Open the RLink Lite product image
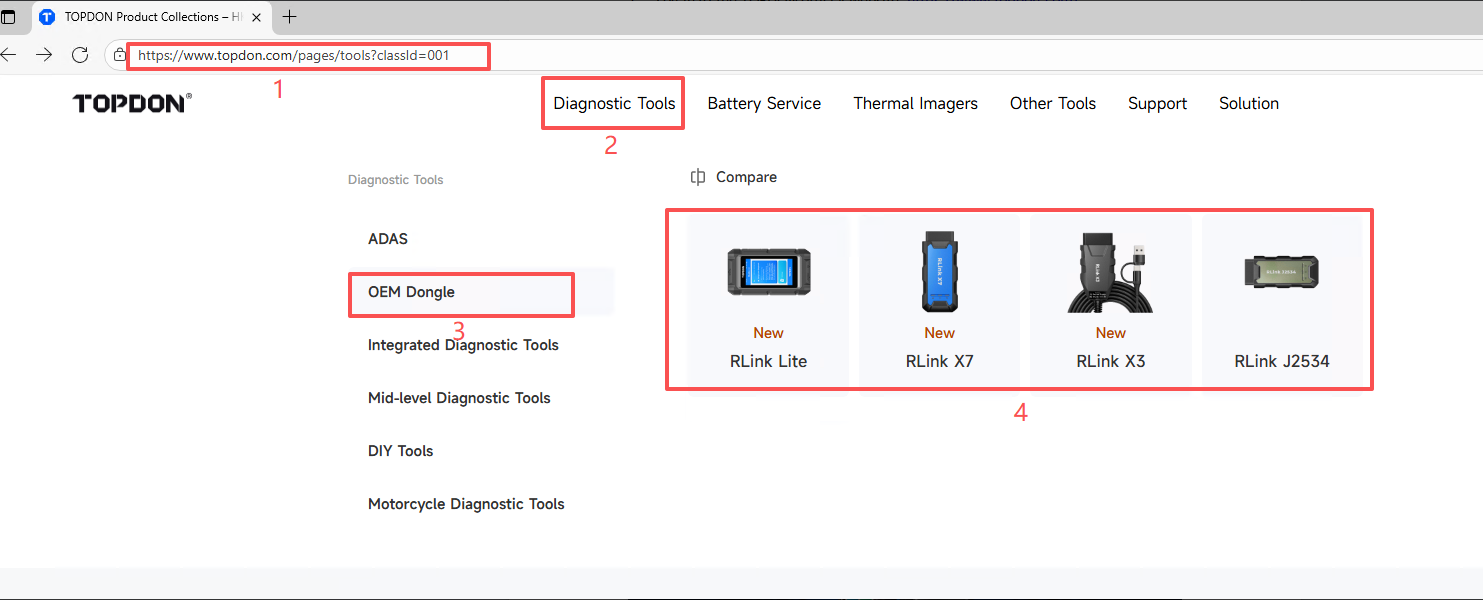 pyautogui.click(x=768, y=272)
